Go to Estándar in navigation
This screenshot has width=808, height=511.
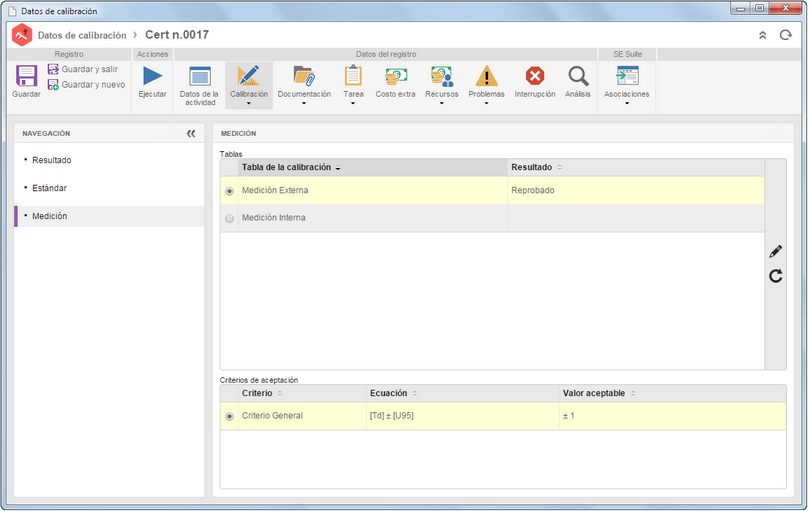click(x=49, y=188)
